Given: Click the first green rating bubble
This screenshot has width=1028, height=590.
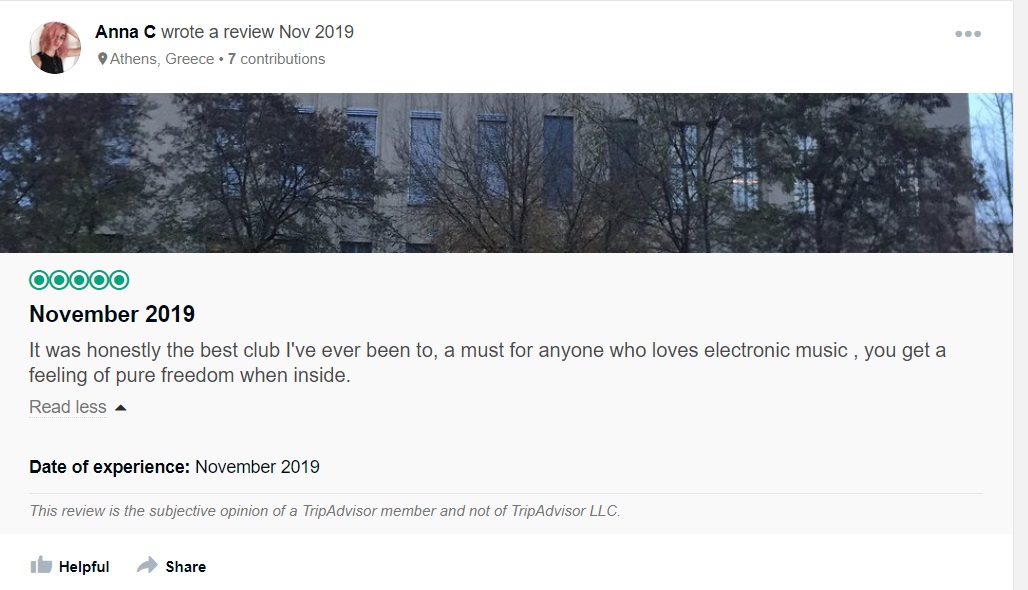Looking at the screenshot, I should 38,280.
